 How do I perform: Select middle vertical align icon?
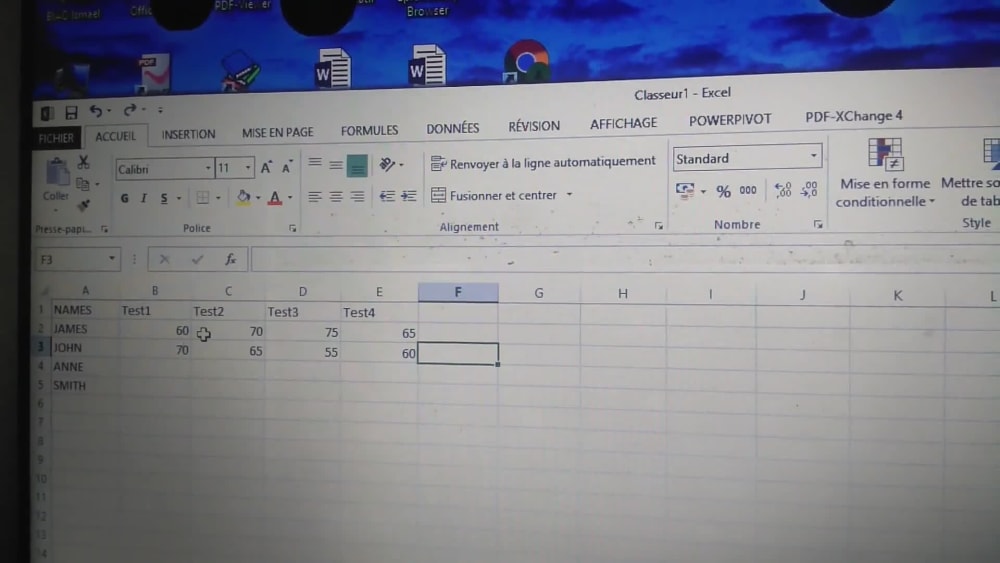(x=335, y=165)
